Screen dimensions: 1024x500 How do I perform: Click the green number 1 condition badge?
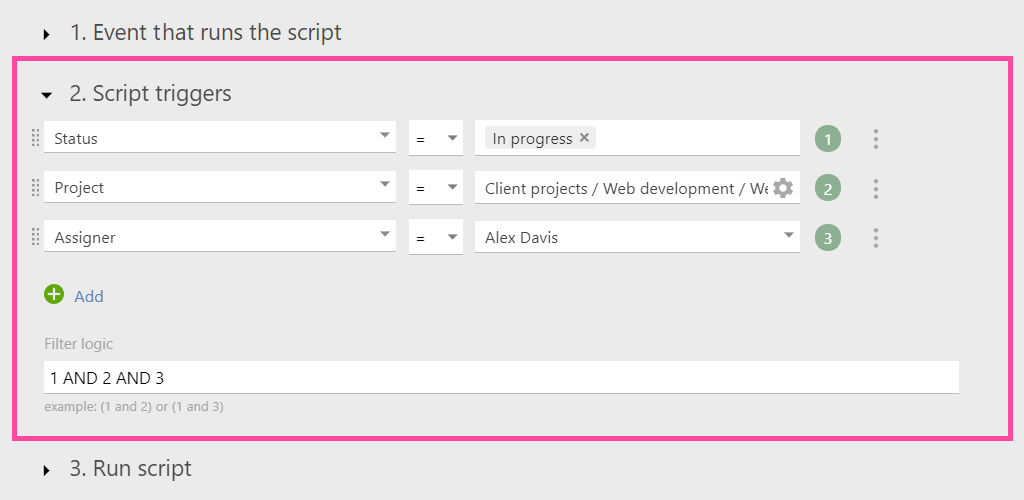[827, 139]
